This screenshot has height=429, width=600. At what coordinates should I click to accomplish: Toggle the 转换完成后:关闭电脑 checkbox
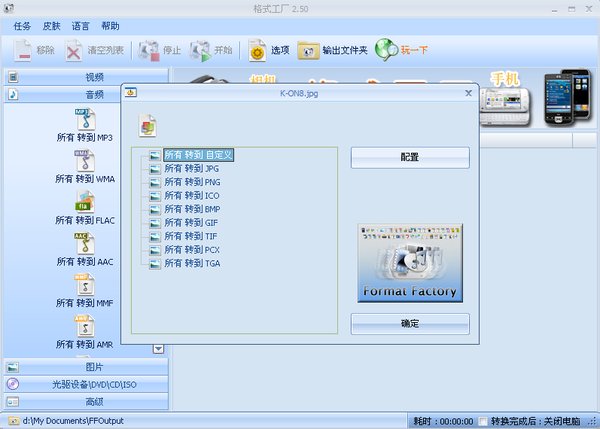[x=483, y=421]
